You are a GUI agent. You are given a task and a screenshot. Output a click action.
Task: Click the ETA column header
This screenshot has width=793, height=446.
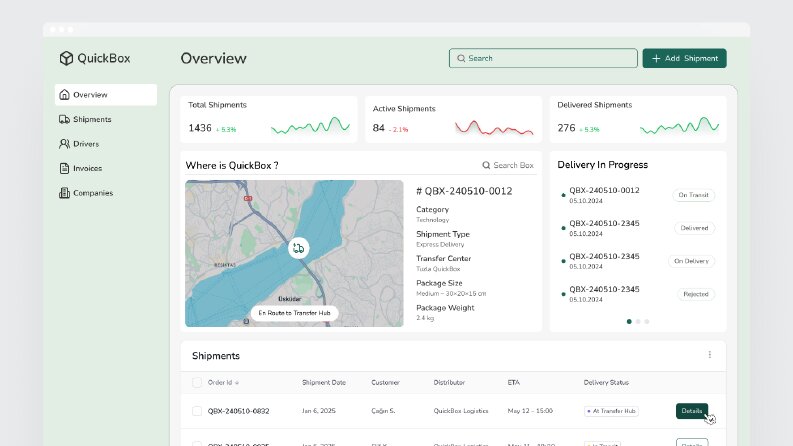(514, 383)
